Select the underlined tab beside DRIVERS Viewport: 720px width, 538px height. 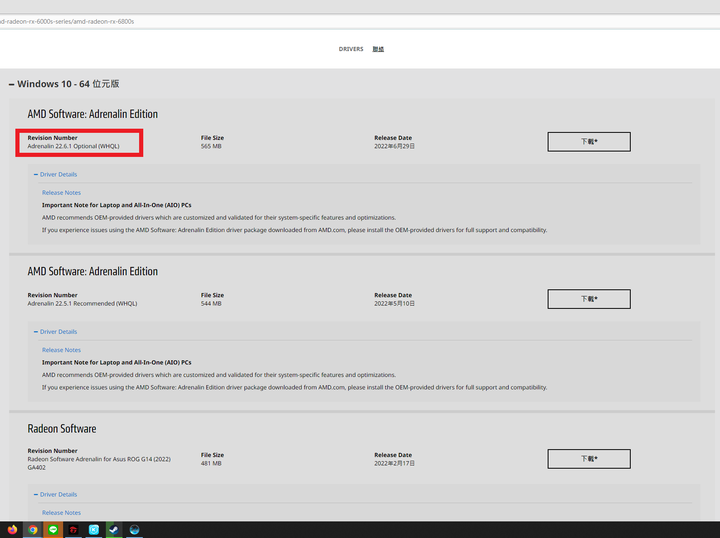click(378, 49)
